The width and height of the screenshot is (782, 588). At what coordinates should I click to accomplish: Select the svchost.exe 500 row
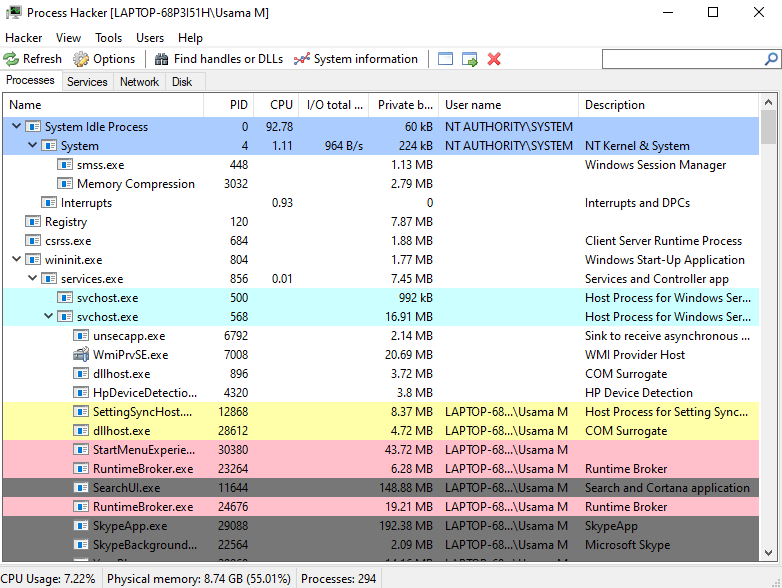click(x=381, y=298)
